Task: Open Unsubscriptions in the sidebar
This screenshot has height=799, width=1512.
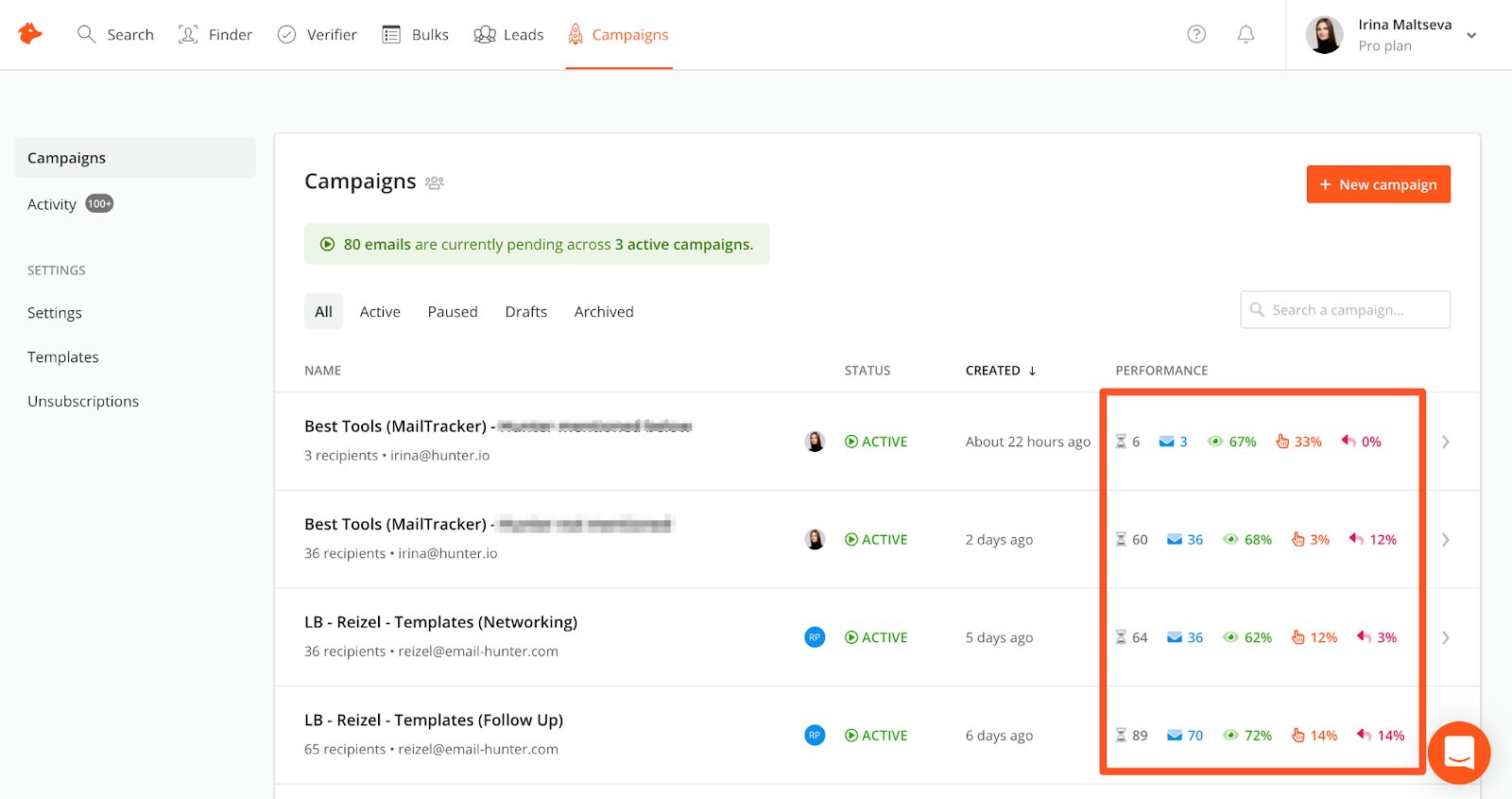Action: click(83, 401)
